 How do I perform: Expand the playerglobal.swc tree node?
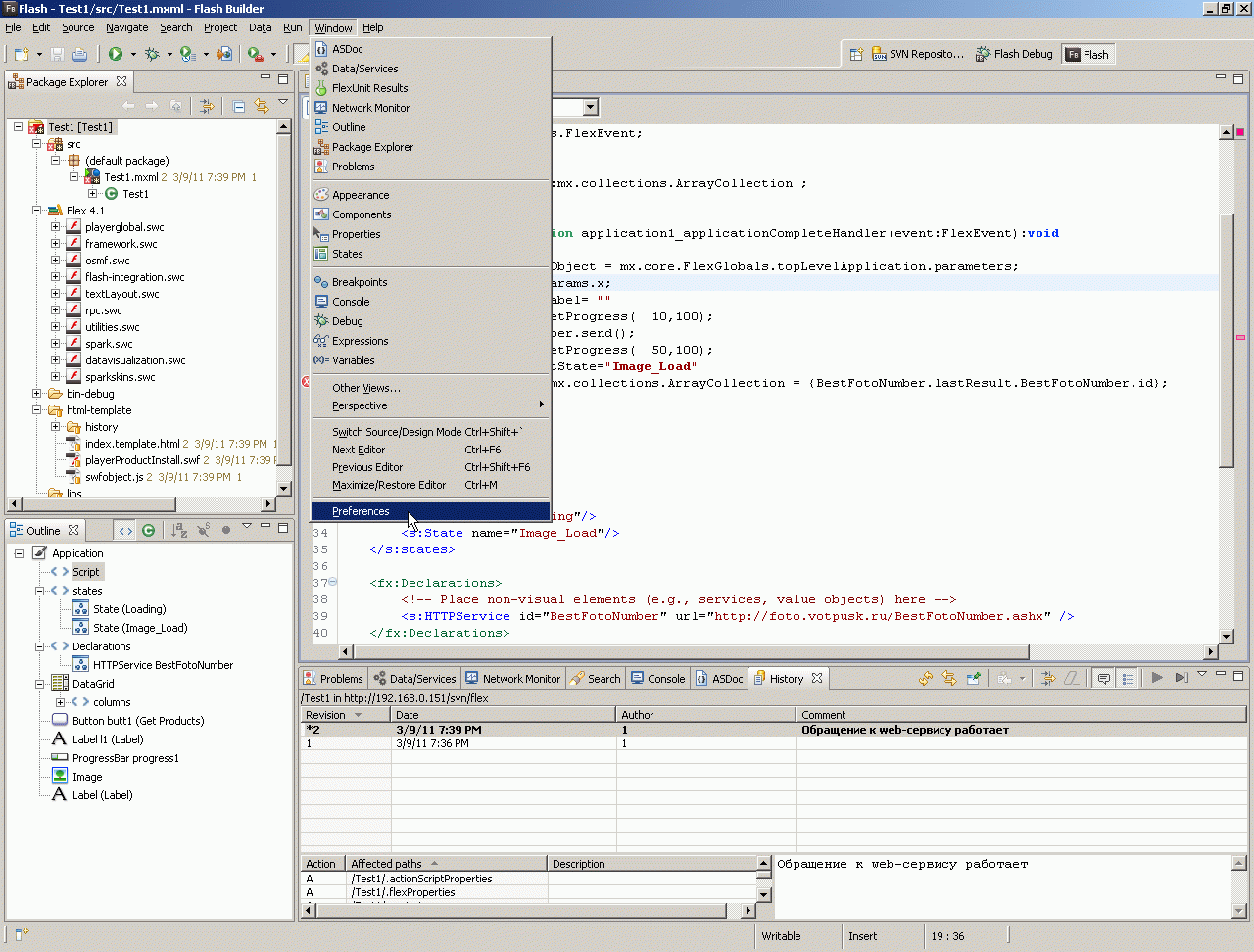tap(56, 227)
